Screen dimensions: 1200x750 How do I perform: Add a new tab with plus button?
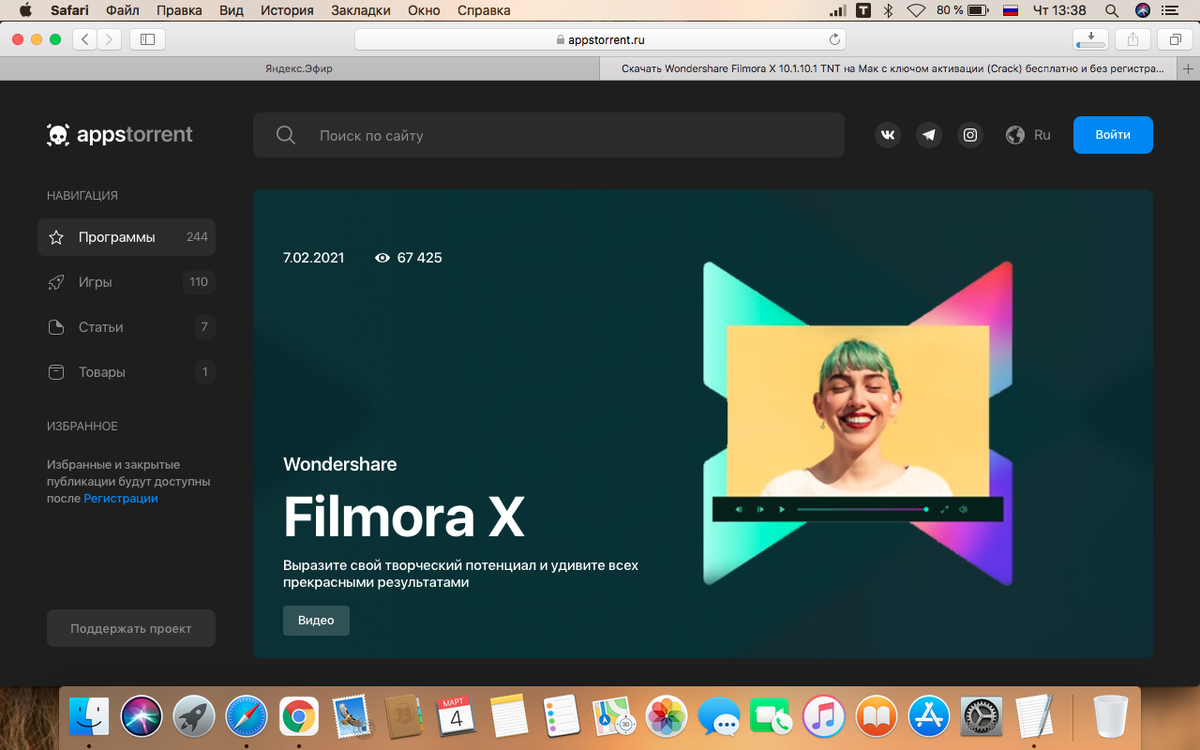(1188, 69)
